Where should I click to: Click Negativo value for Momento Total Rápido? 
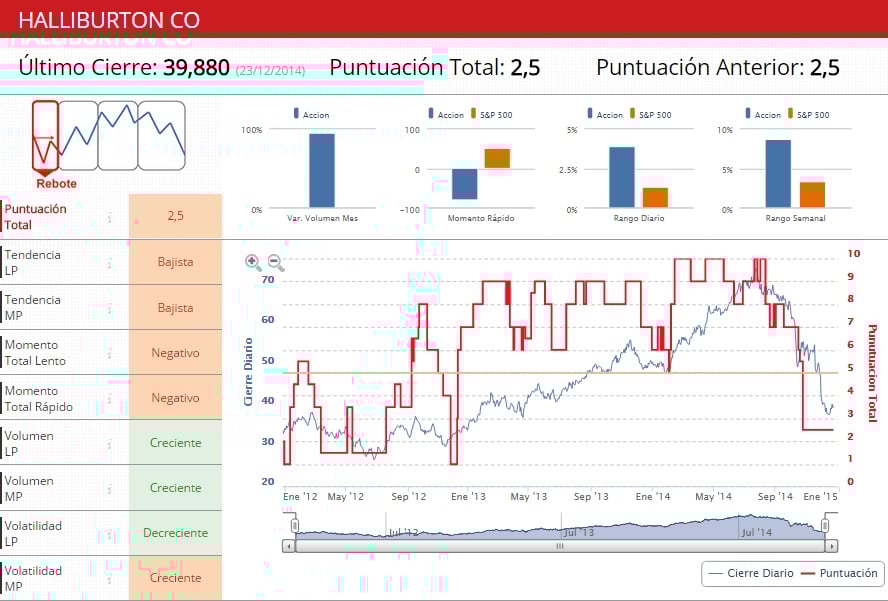[x=176, y=398]
